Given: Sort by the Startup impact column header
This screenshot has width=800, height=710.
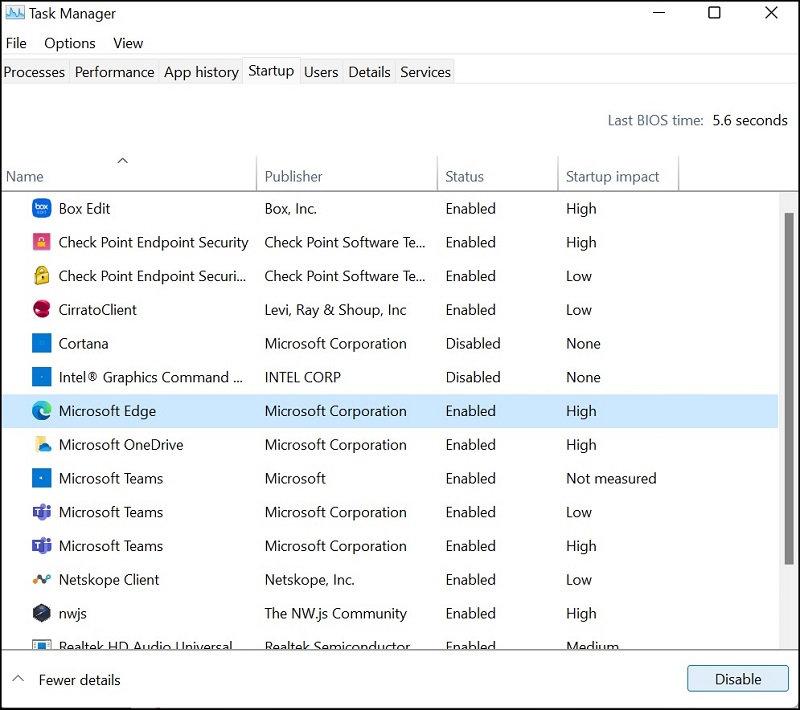Looking at the screenshot, I should click(x=618, y=173).
